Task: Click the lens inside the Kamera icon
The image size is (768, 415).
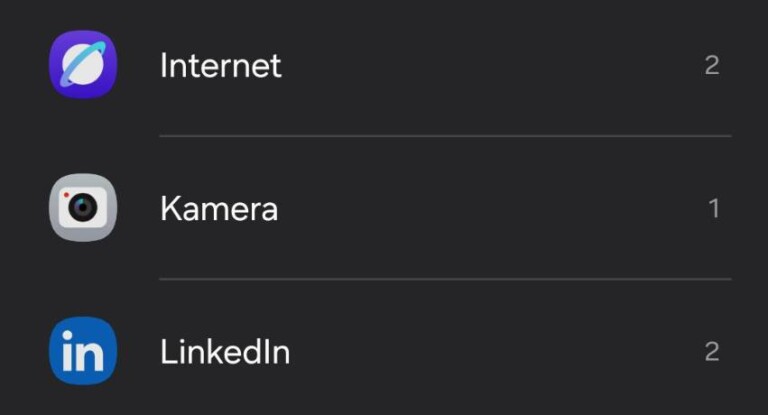Action: pyautogui.click(x=84, y=208)
